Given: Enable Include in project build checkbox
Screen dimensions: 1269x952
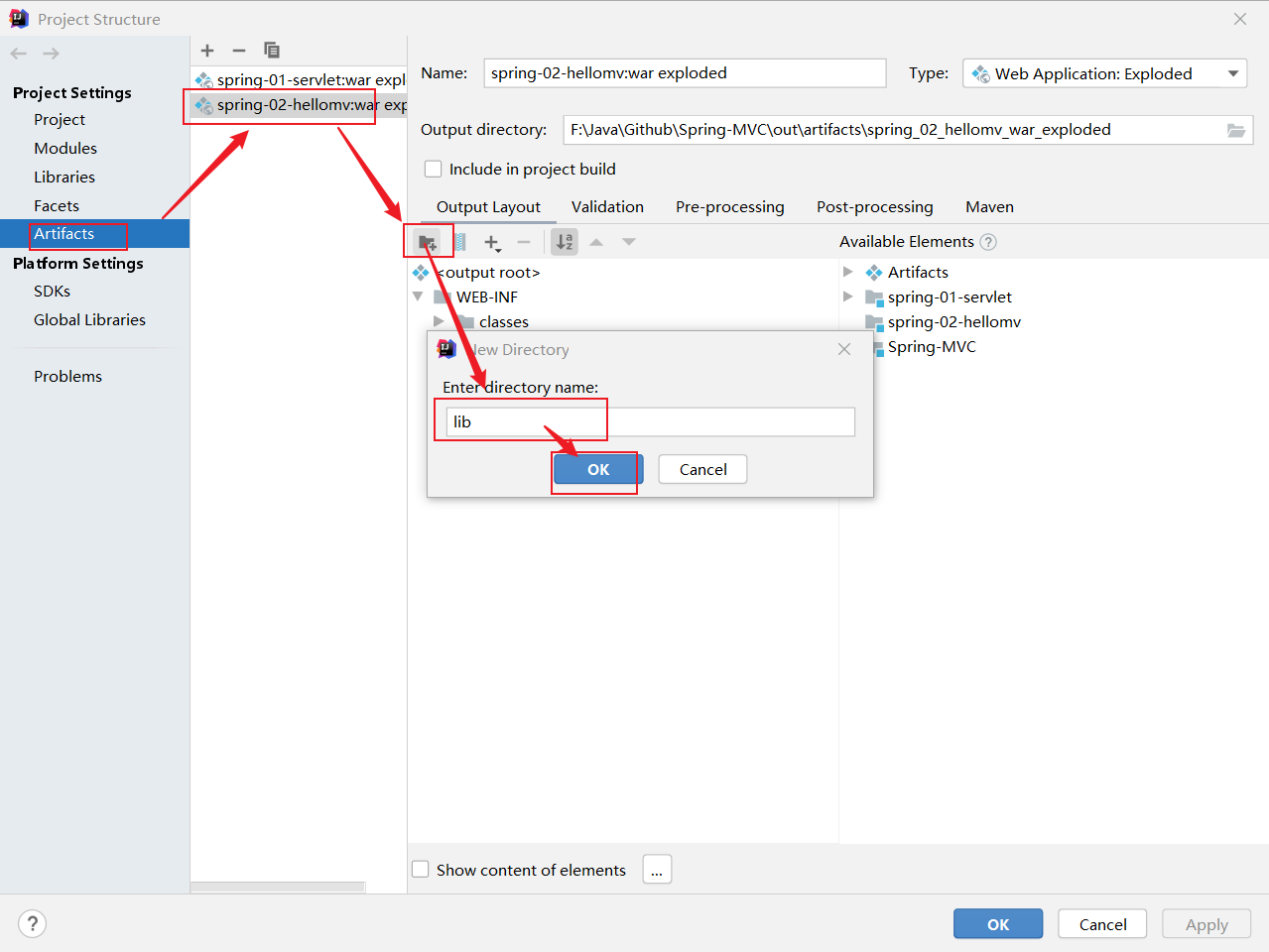Looking at the screenshot, I should (434, 169).
